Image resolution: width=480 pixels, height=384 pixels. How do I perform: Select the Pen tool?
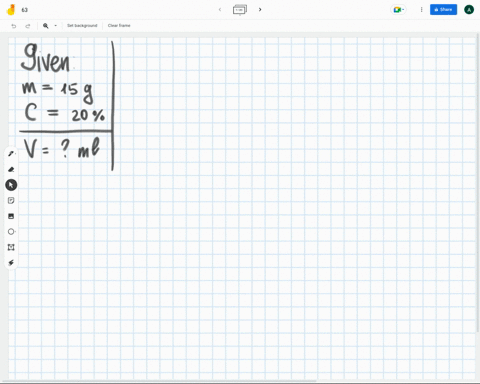point(11,154)
